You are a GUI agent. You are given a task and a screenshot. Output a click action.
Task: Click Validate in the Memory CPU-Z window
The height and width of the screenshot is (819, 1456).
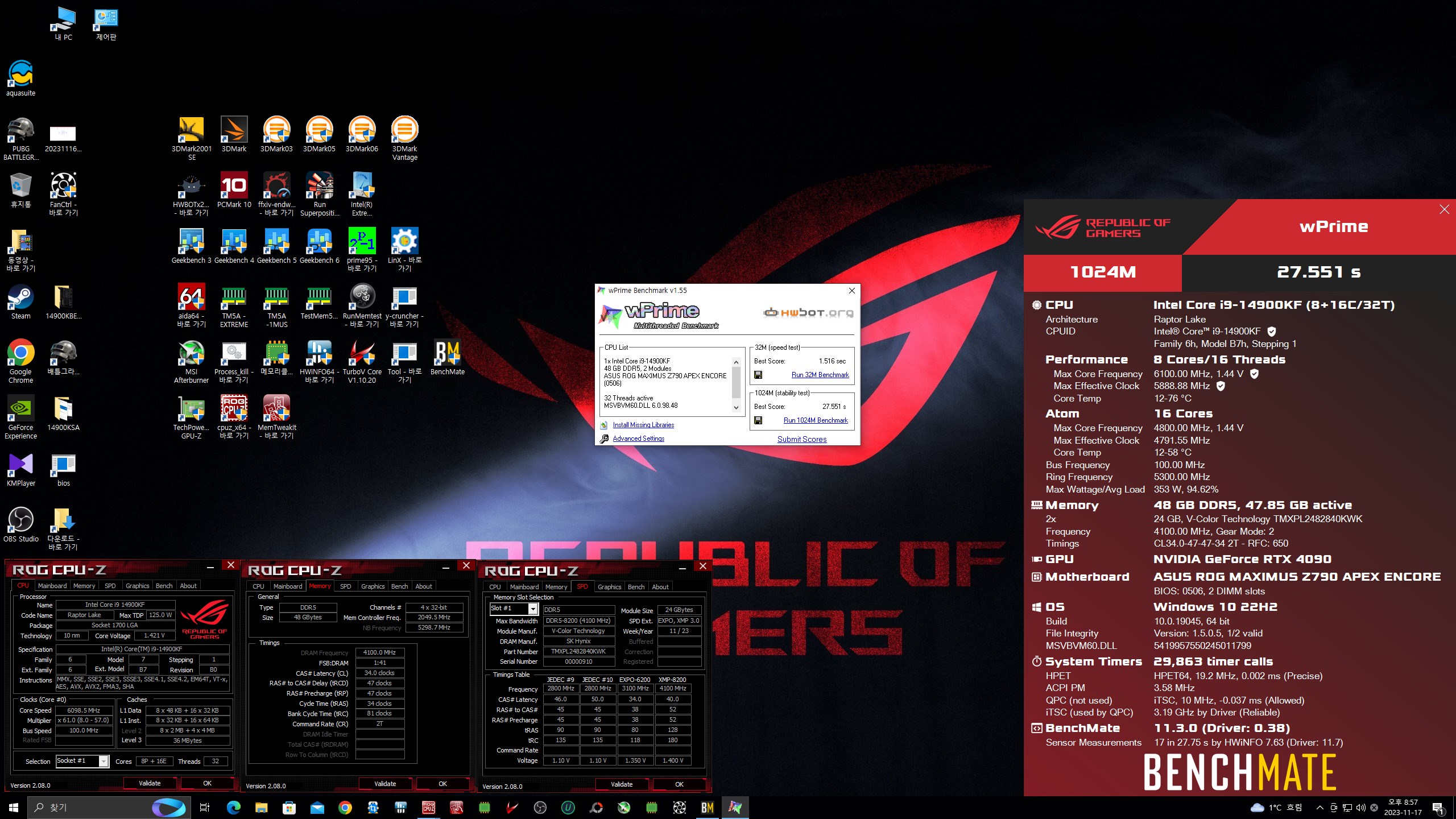click(385, 784)
